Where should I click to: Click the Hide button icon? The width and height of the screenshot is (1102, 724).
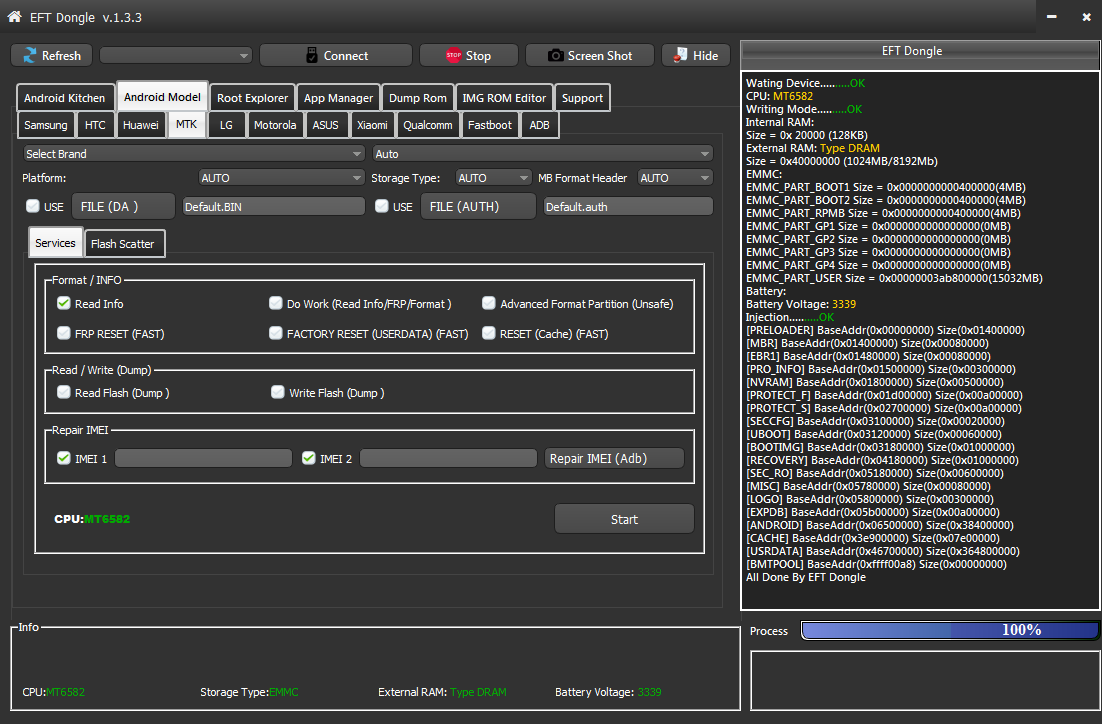pos(680,56)
